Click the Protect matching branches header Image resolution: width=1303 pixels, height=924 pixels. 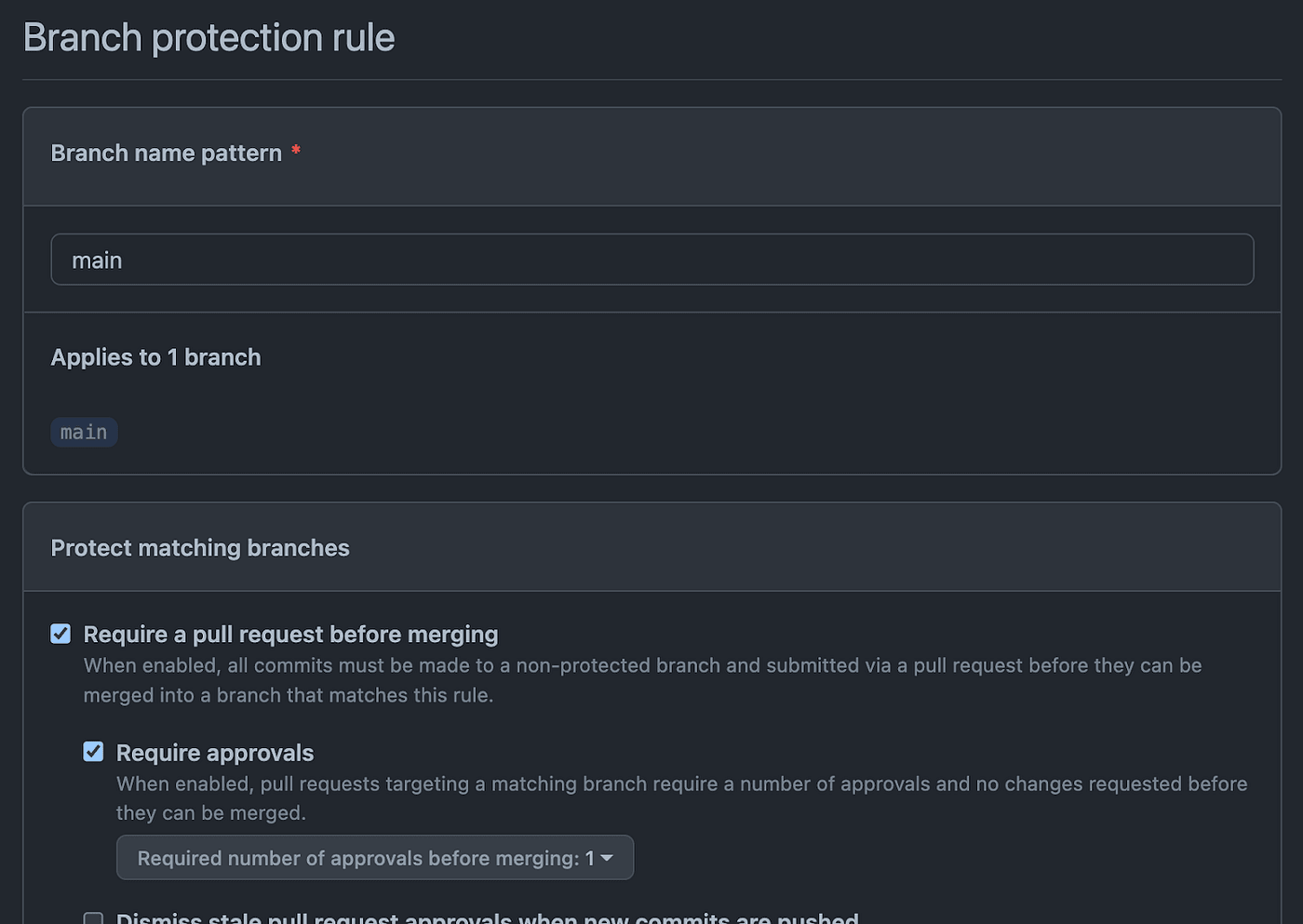point(200,548)
